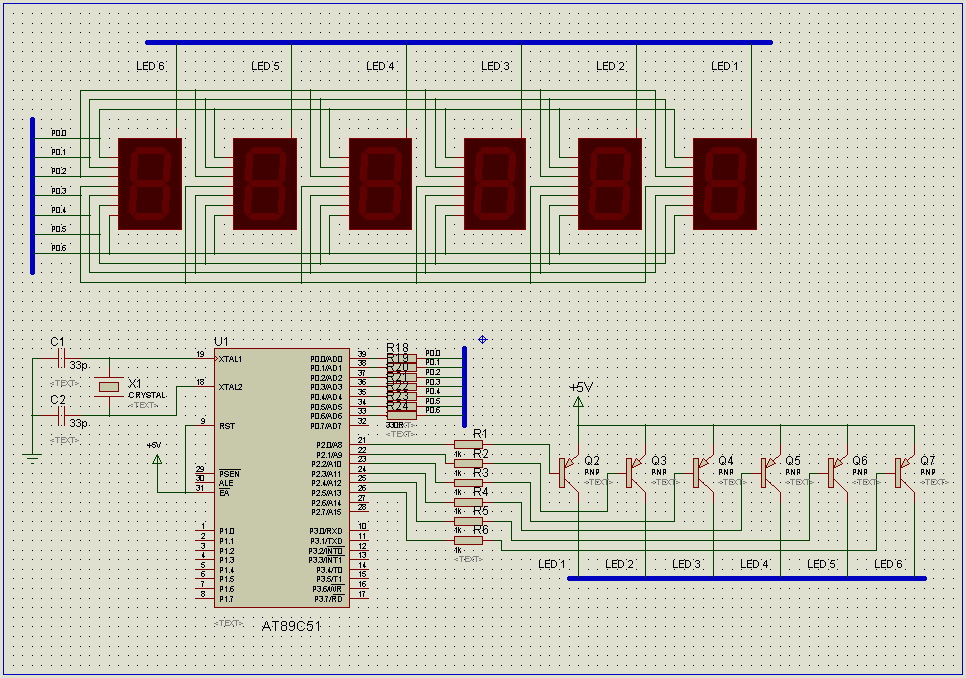Viewport: 966px width, 678px height.
Task: Click the +5V power terminal above transistors
Action: (x=578, y=401)
